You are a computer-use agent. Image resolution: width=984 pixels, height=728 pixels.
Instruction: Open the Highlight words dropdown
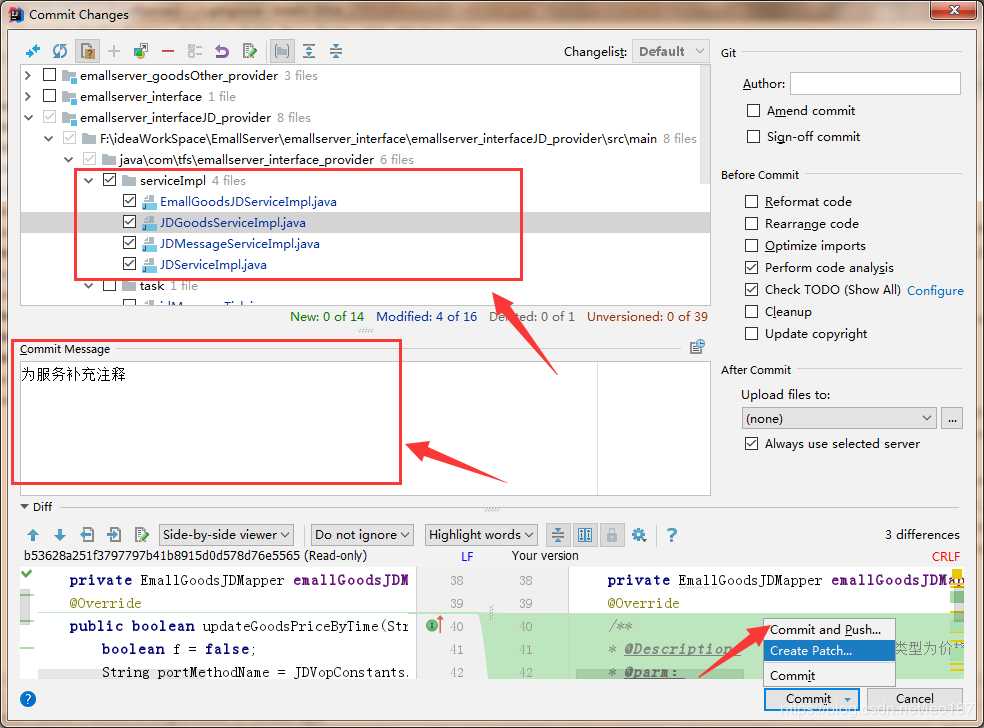point(481,535)
